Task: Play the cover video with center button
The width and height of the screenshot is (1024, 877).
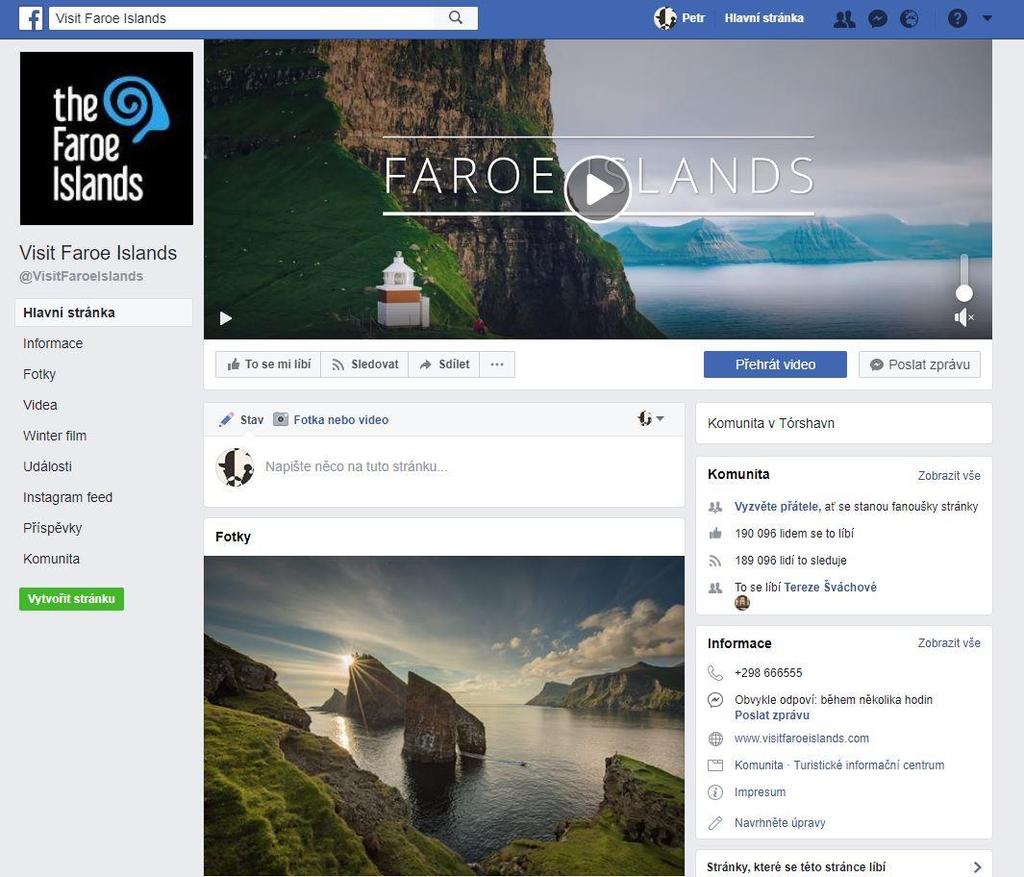Action: [598, 189]
